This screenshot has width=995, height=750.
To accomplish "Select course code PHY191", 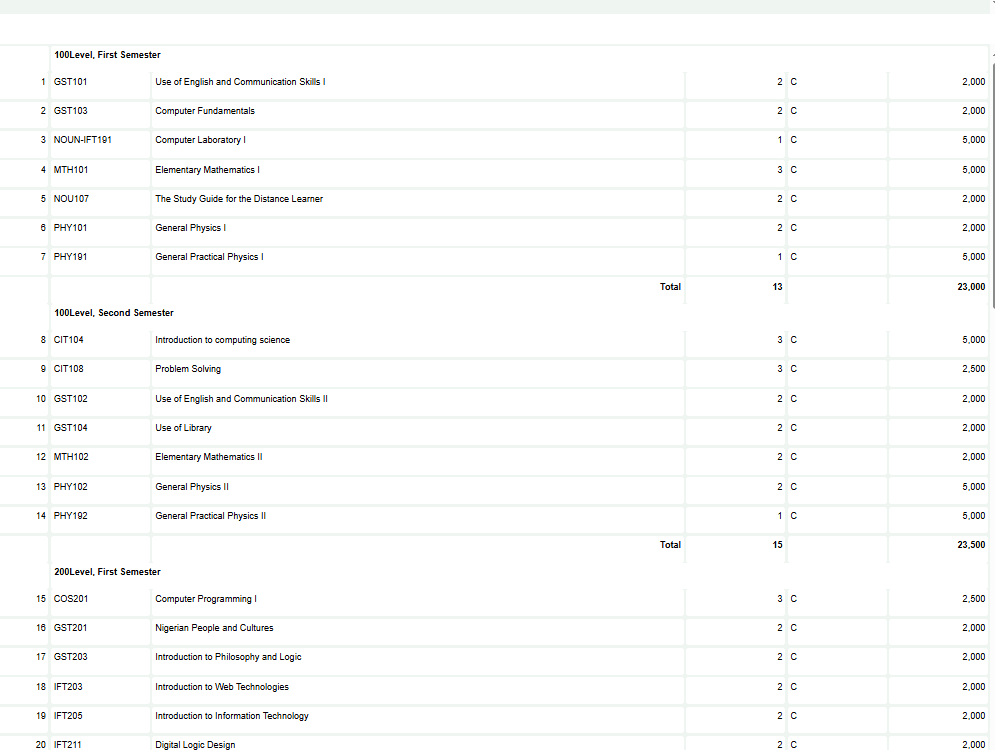I will (70, 257).
